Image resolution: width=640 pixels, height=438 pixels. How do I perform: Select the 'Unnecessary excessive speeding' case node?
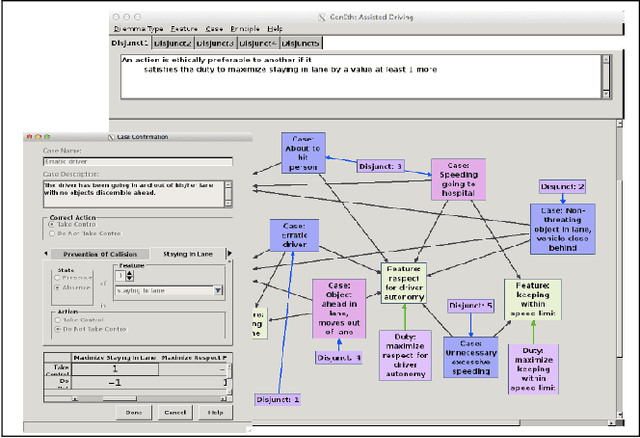470,357
